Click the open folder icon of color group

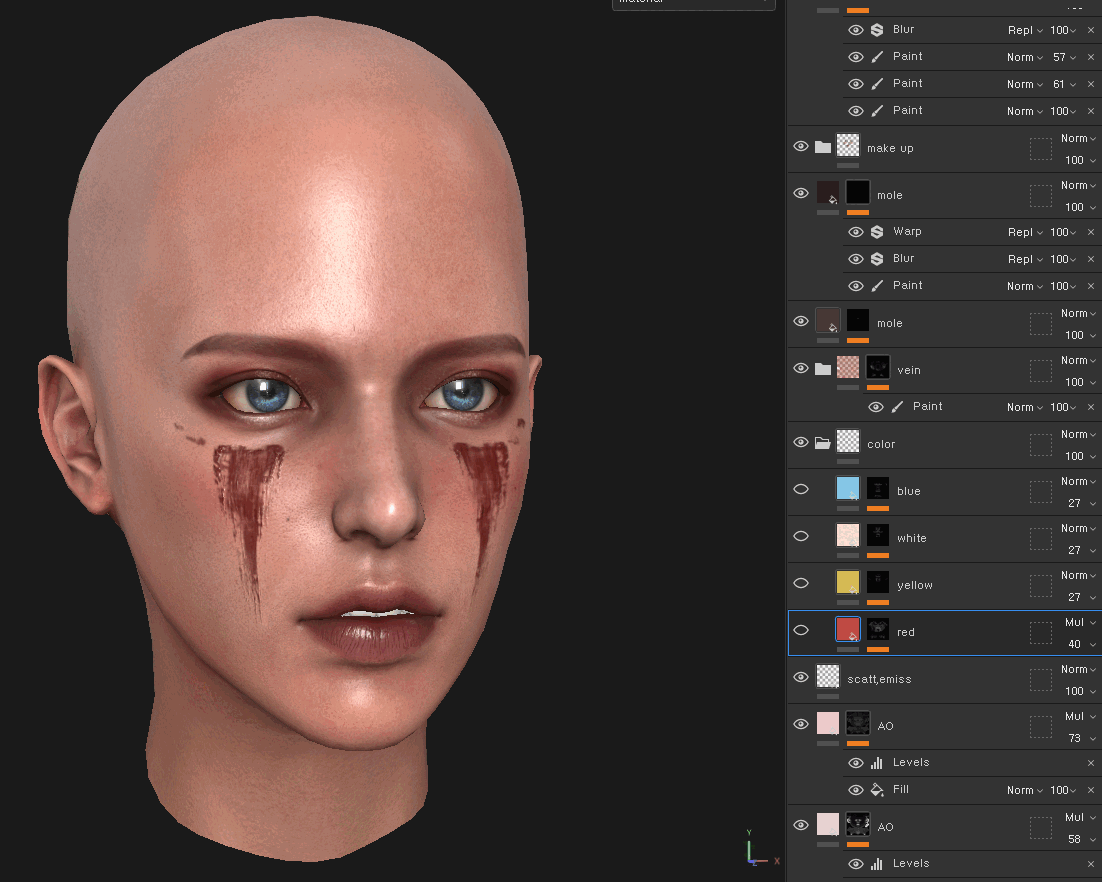click(823, 443)
